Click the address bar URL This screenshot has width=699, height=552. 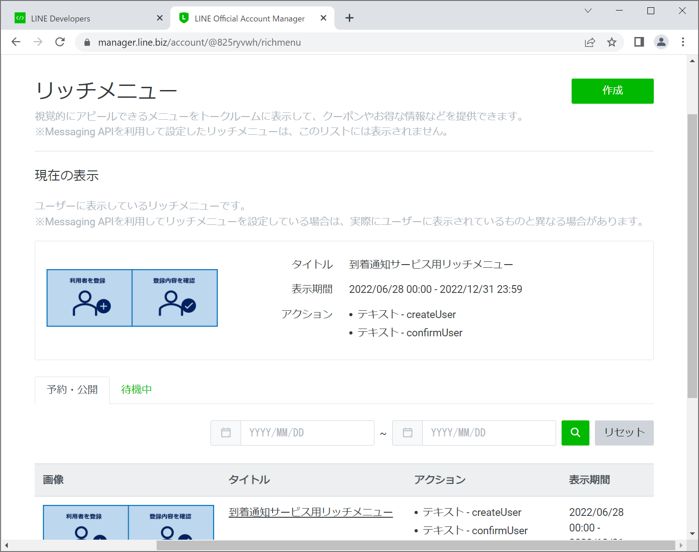point(200,42)
